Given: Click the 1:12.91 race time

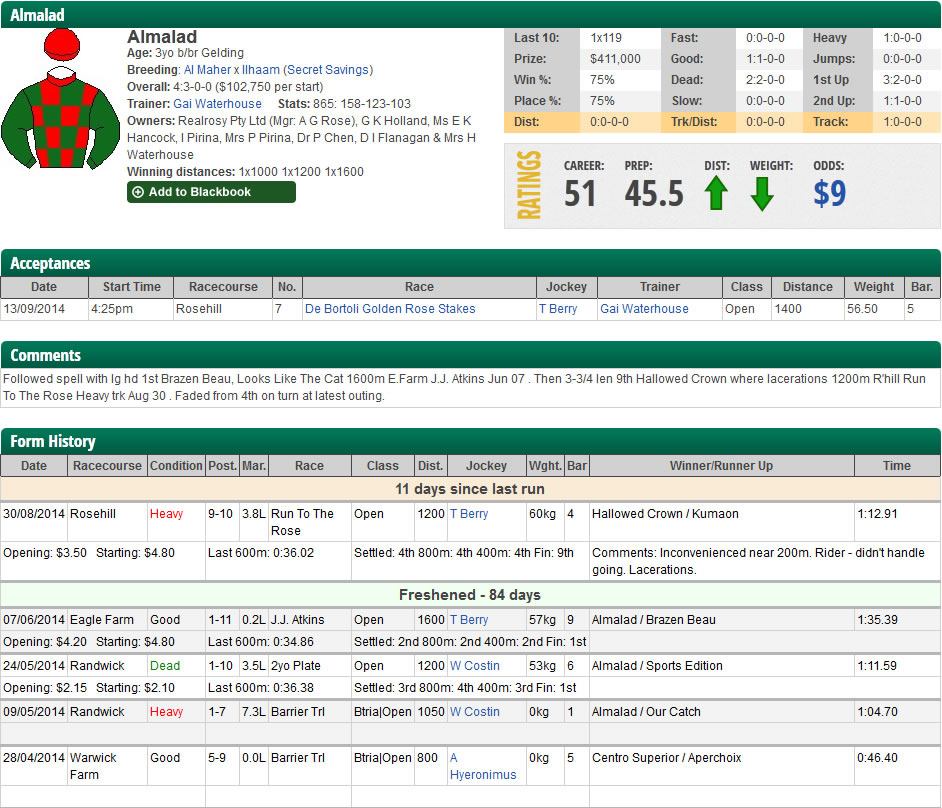Looking at the screenshot, I should coord(877,514).
